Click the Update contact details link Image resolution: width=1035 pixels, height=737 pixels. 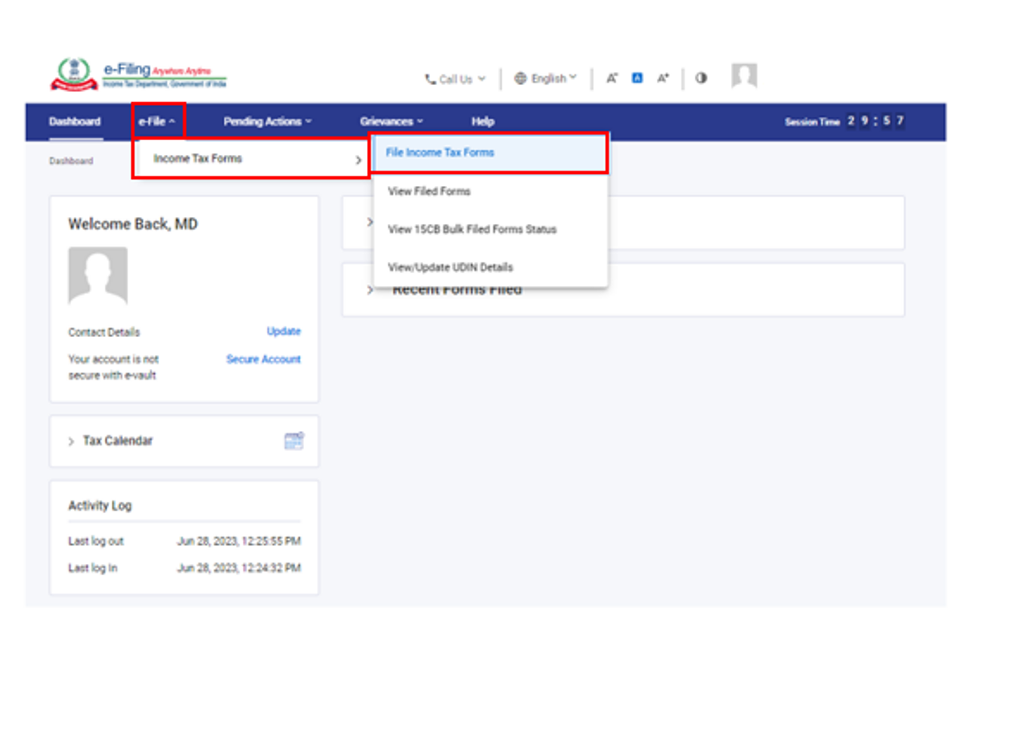coord(283,331)
